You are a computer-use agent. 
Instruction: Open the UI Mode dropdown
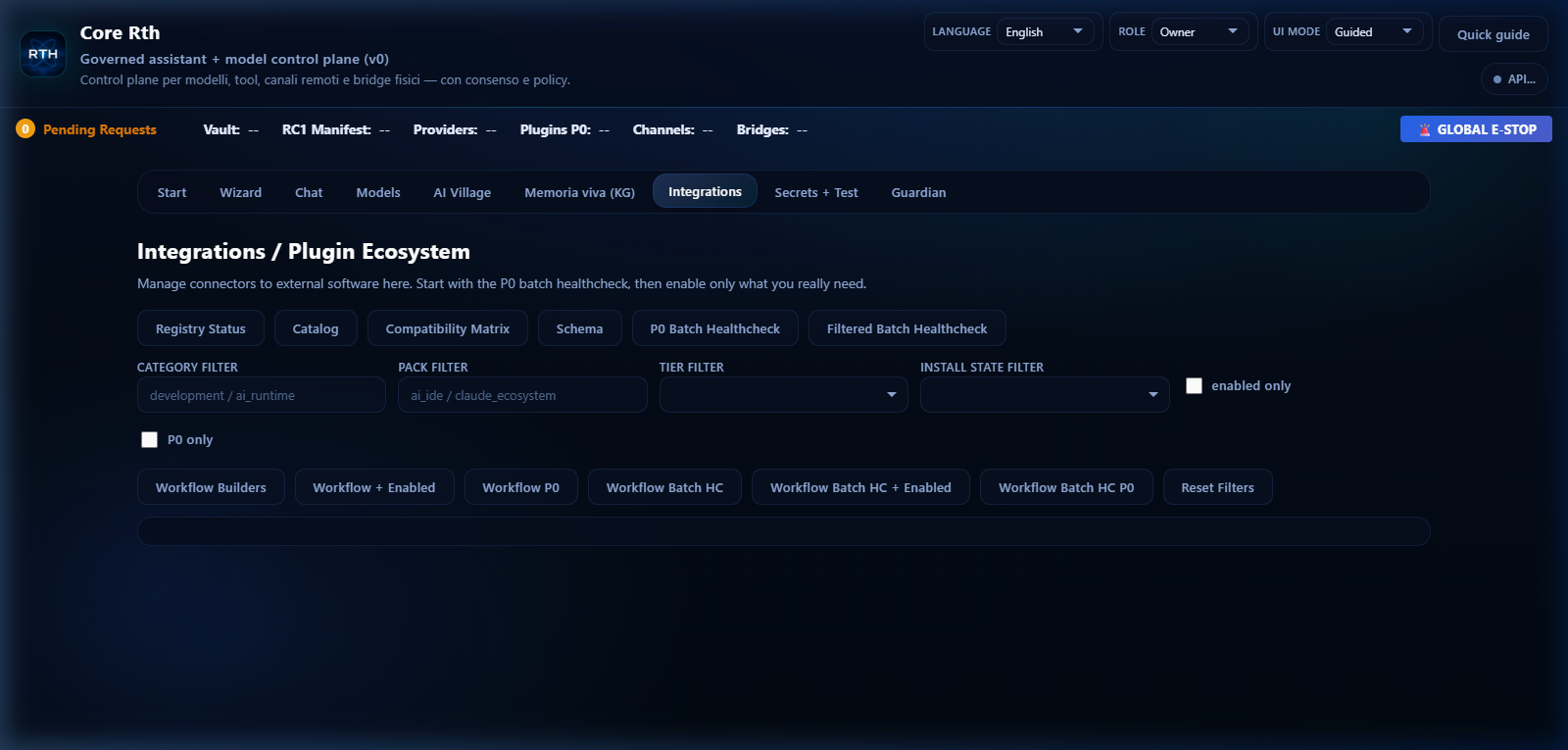pyautogui.click(x=1375, y=31)
